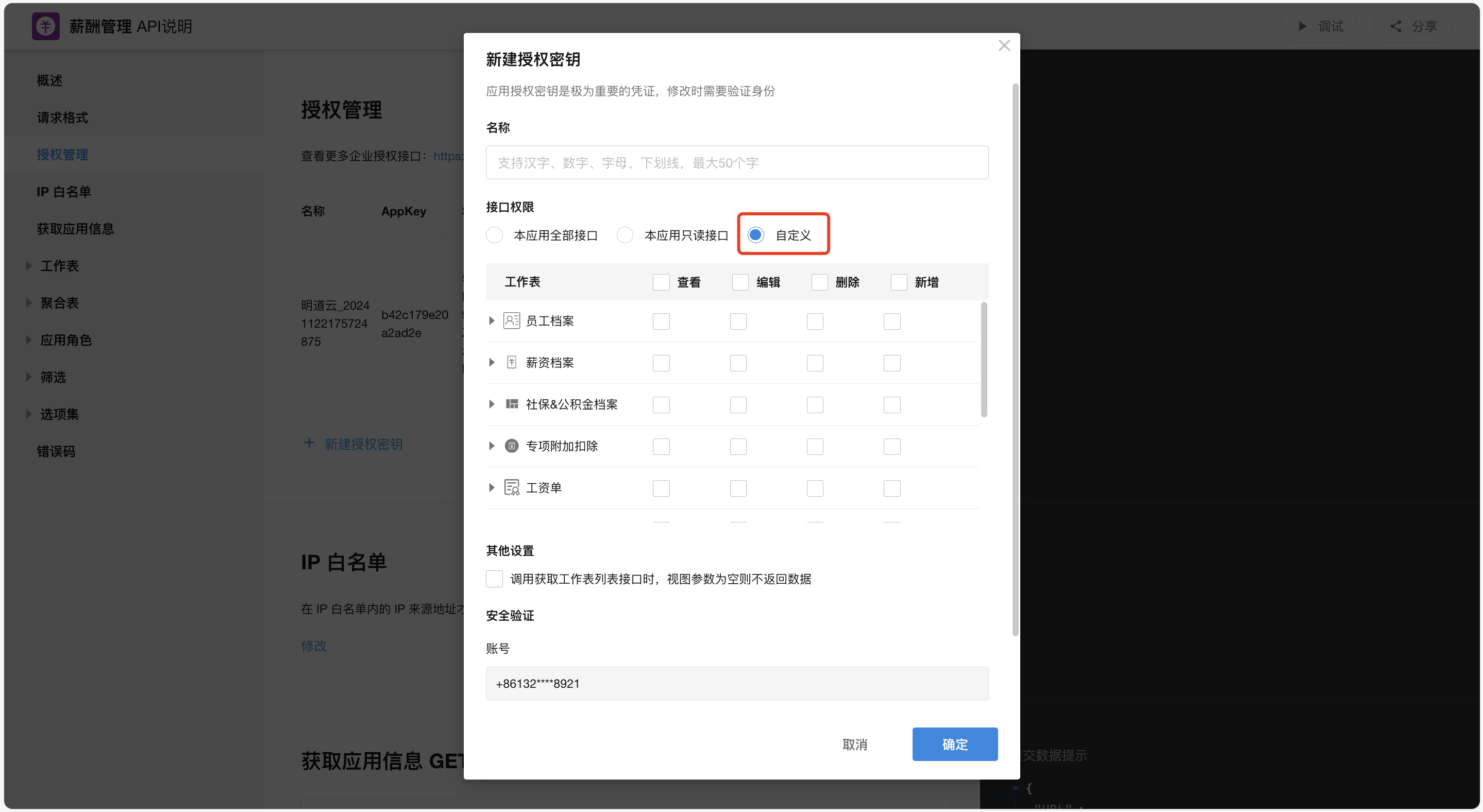
Task: Click the 确定 button
Action: coord(954,744)
